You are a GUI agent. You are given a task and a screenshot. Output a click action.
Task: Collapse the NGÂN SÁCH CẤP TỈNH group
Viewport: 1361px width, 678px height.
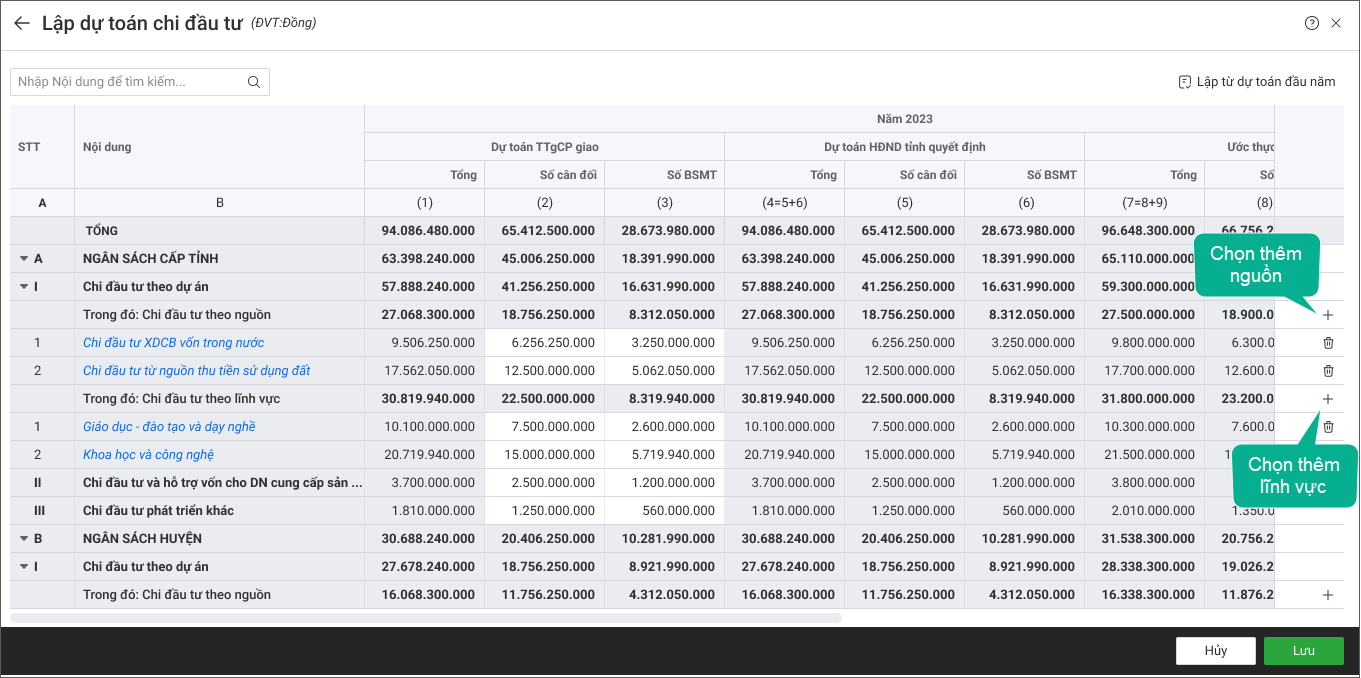pyautogui.click(x=23, y=259)
